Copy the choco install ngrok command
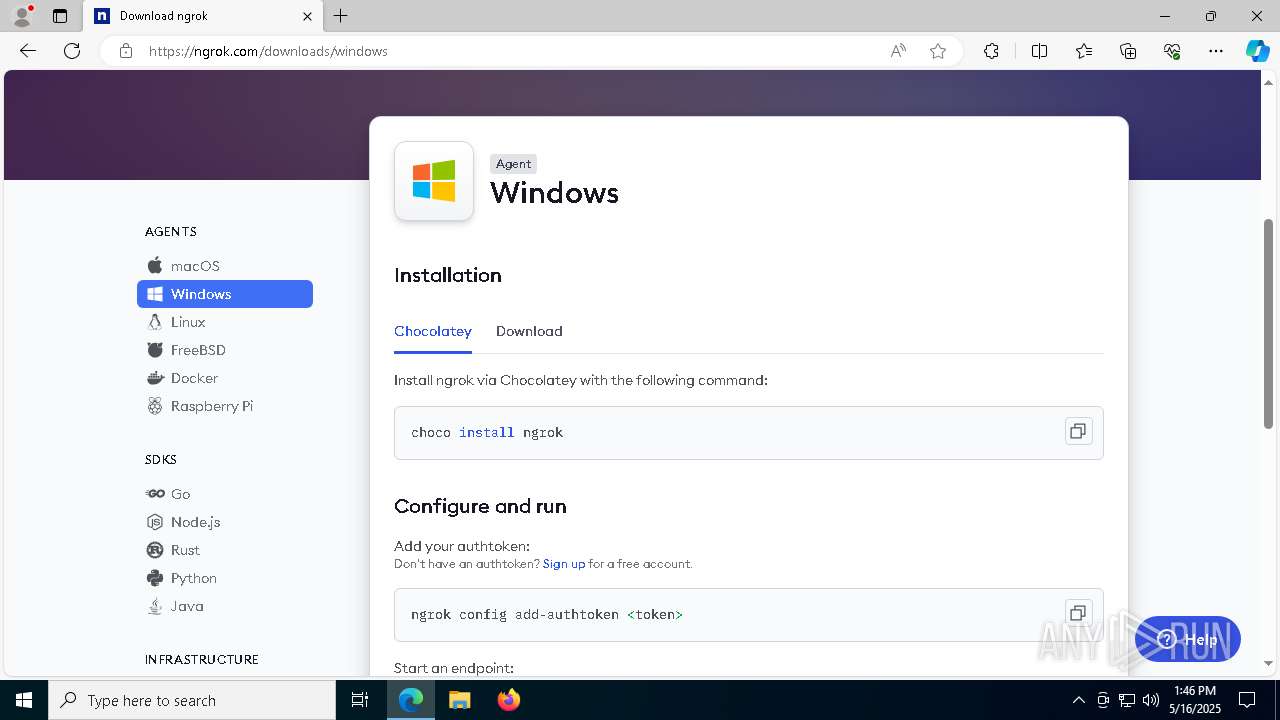 pos(1078,432)
